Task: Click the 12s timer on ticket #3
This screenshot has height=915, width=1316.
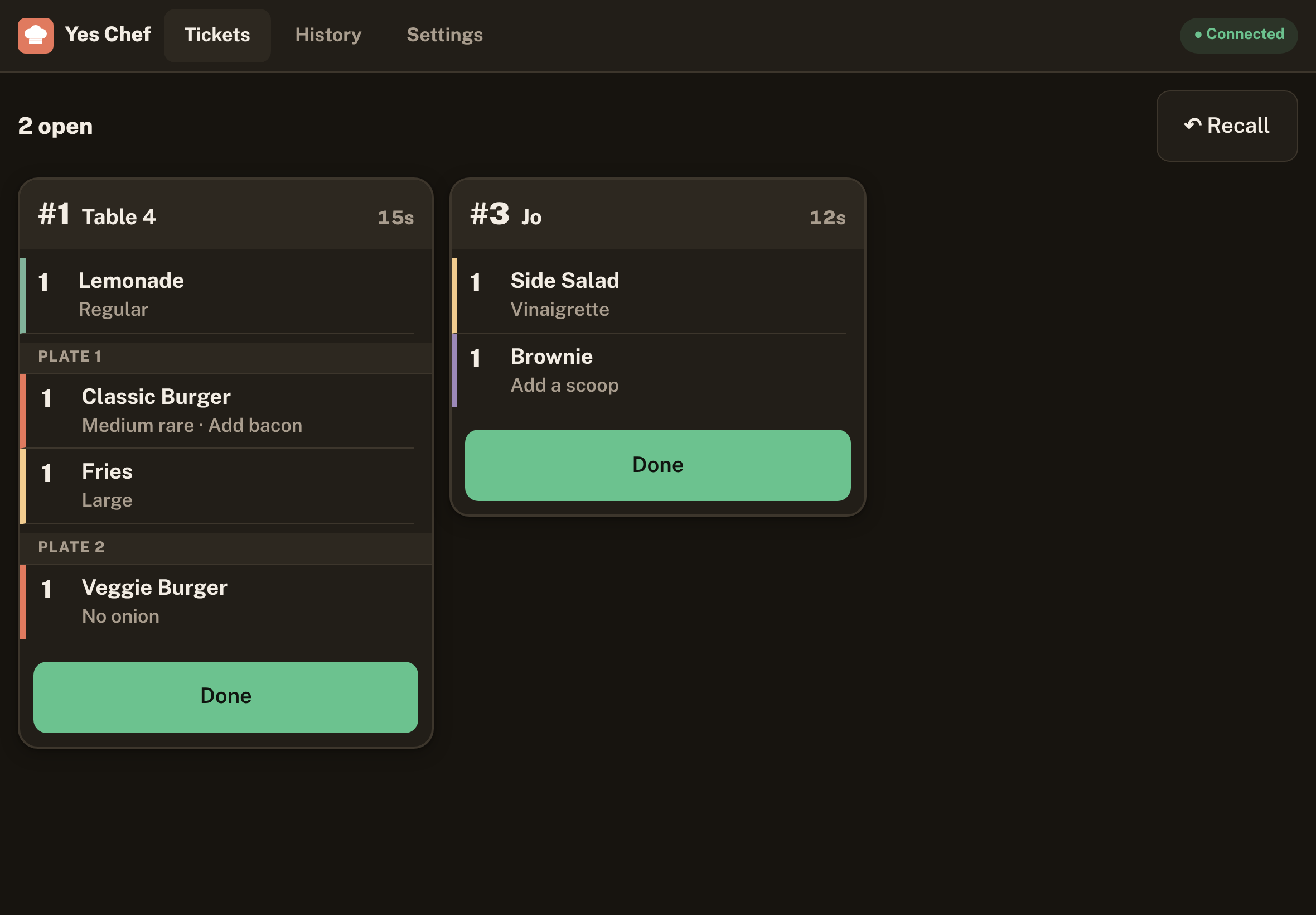Action: (828, 217)
